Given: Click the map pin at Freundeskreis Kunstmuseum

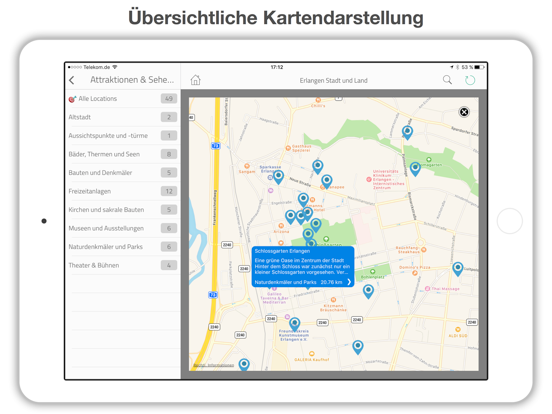Looking at the screenshot, I should point(295,324).
